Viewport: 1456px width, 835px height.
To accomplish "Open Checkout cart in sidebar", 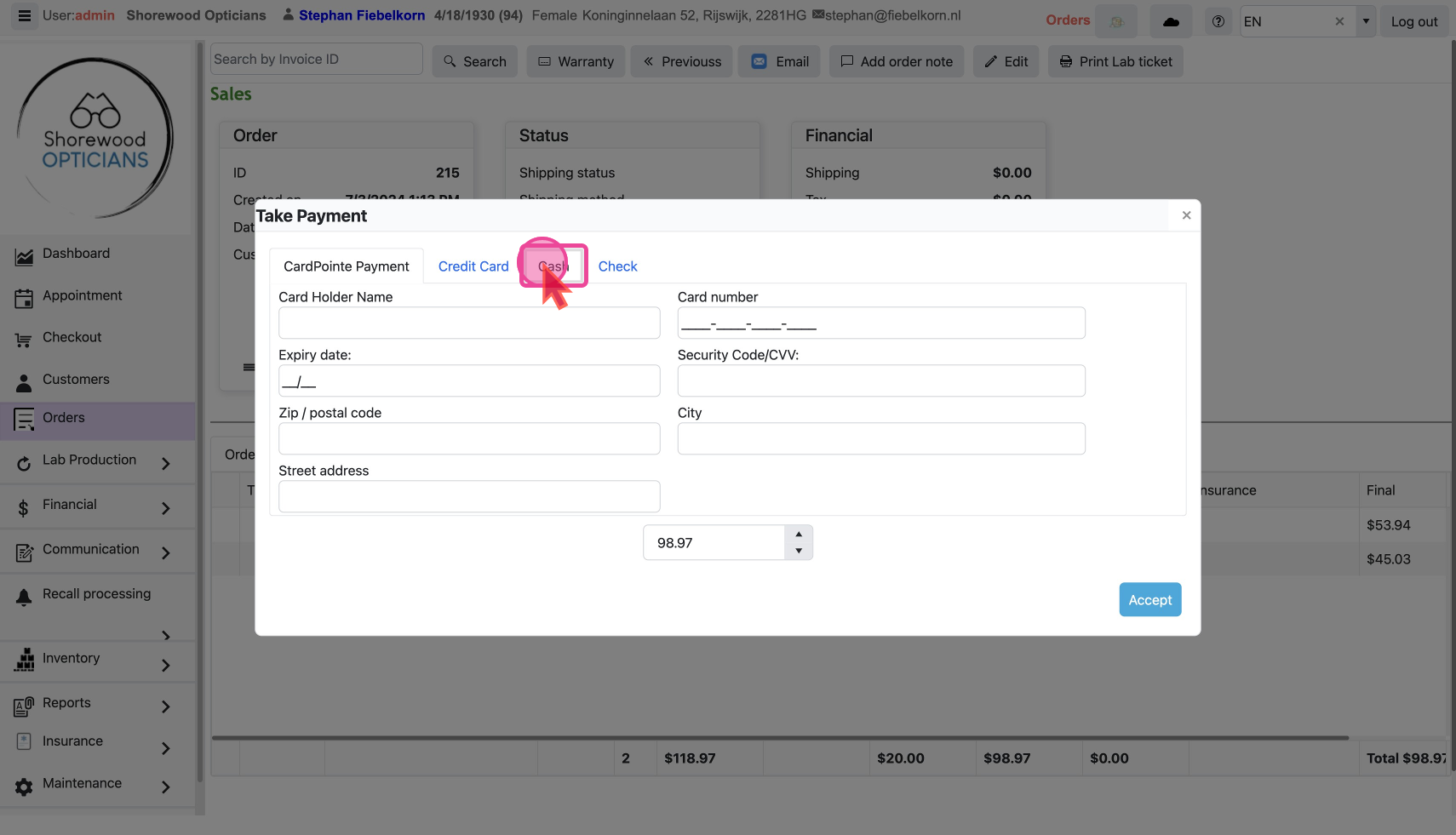I will click(72, 337).
